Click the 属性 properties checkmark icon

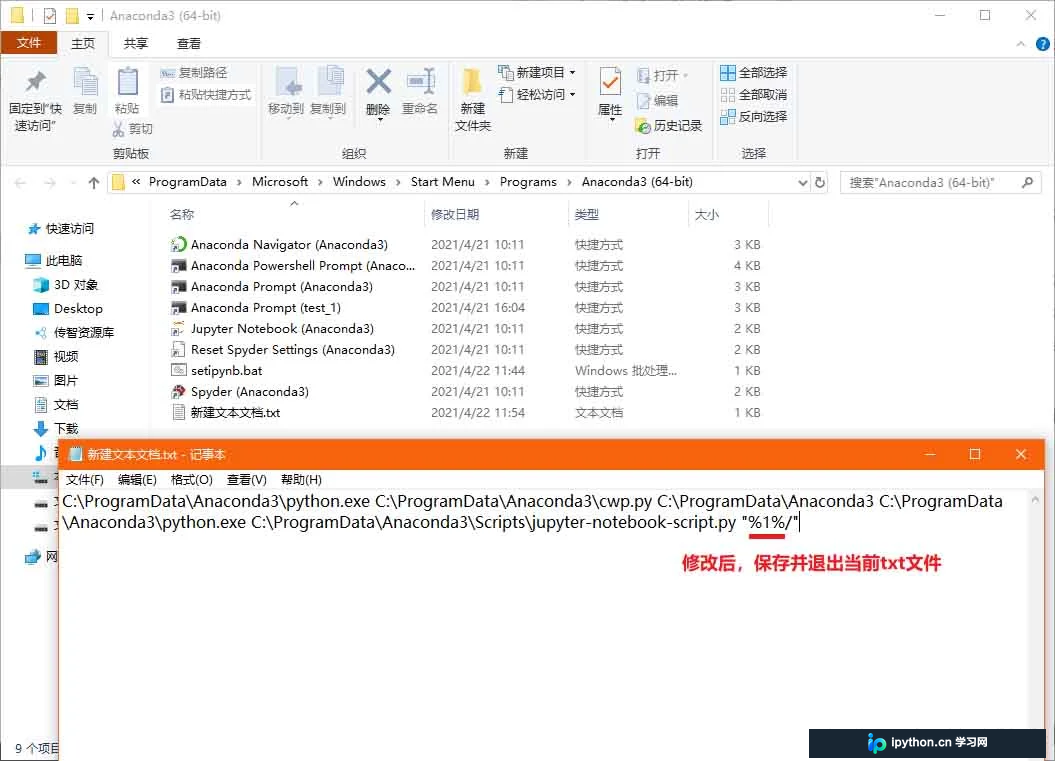610,83
